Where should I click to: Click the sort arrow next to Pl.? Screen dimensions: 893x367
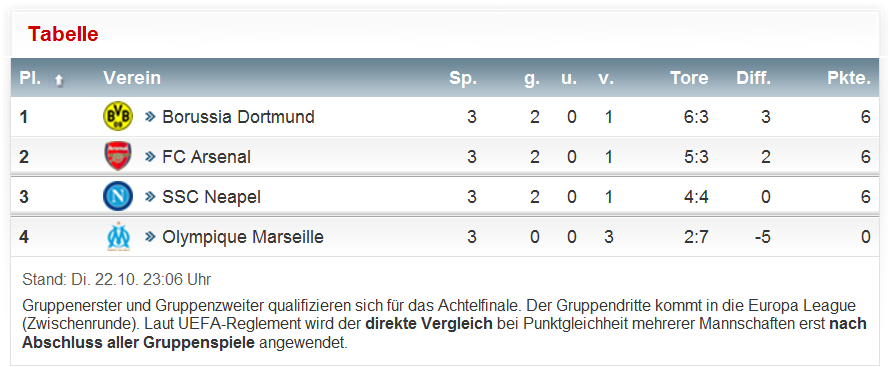[59, 80]
